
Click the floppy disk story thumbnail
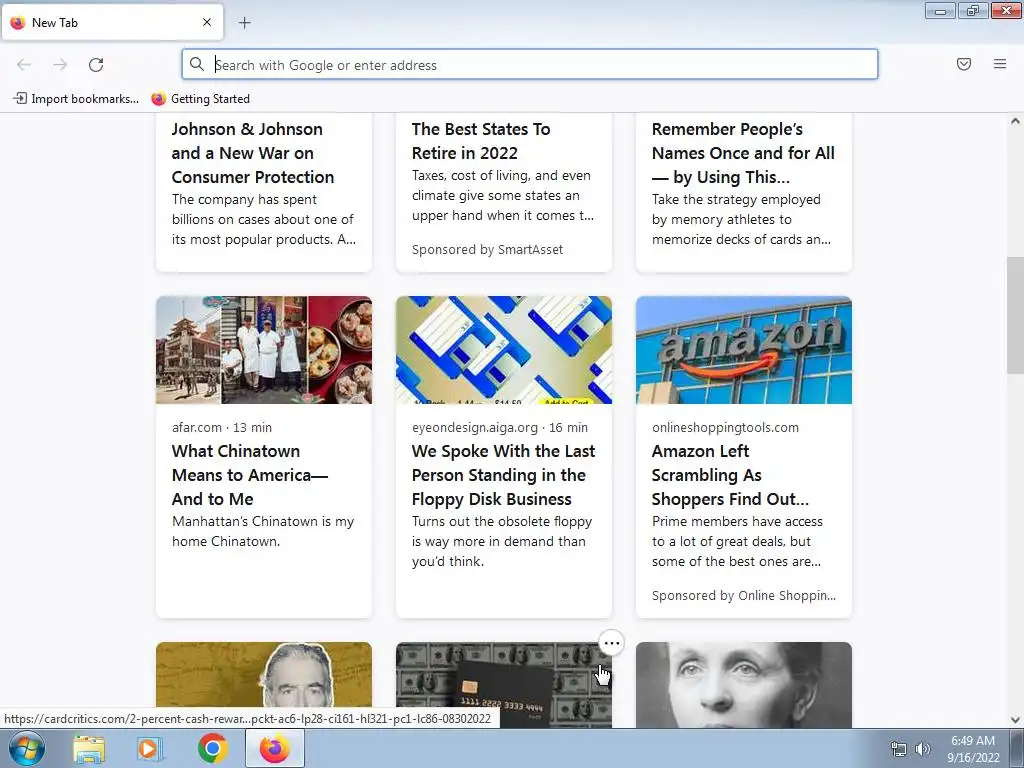pos(504,350)
